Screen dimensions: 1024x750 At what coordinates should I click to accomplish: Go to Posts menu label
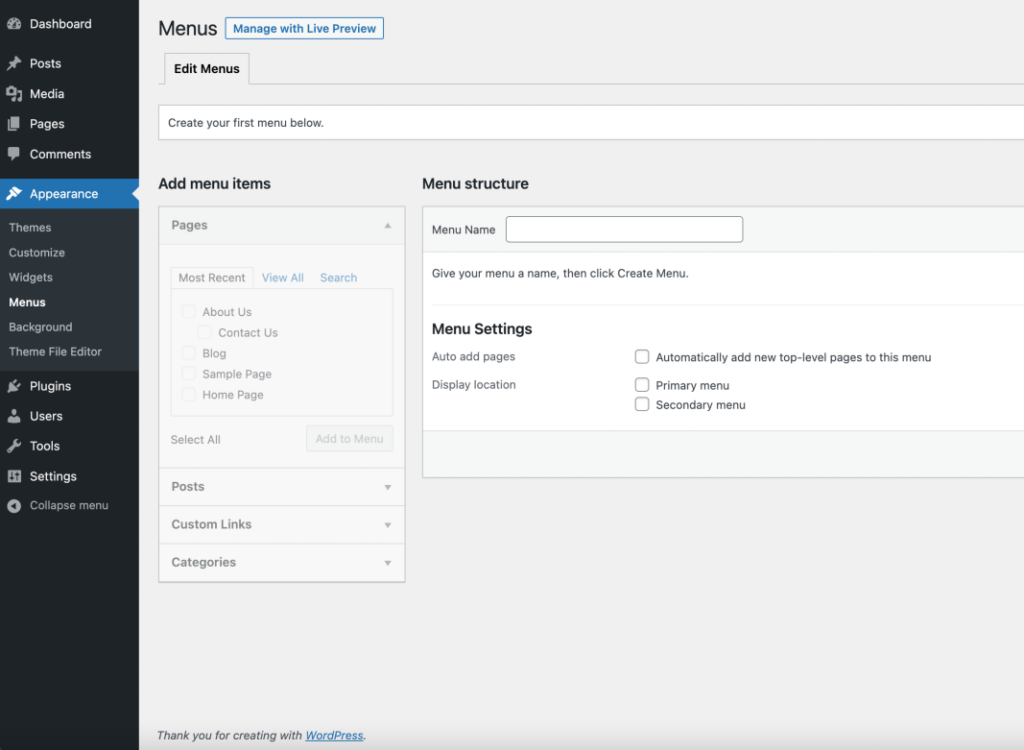[45, 63]
